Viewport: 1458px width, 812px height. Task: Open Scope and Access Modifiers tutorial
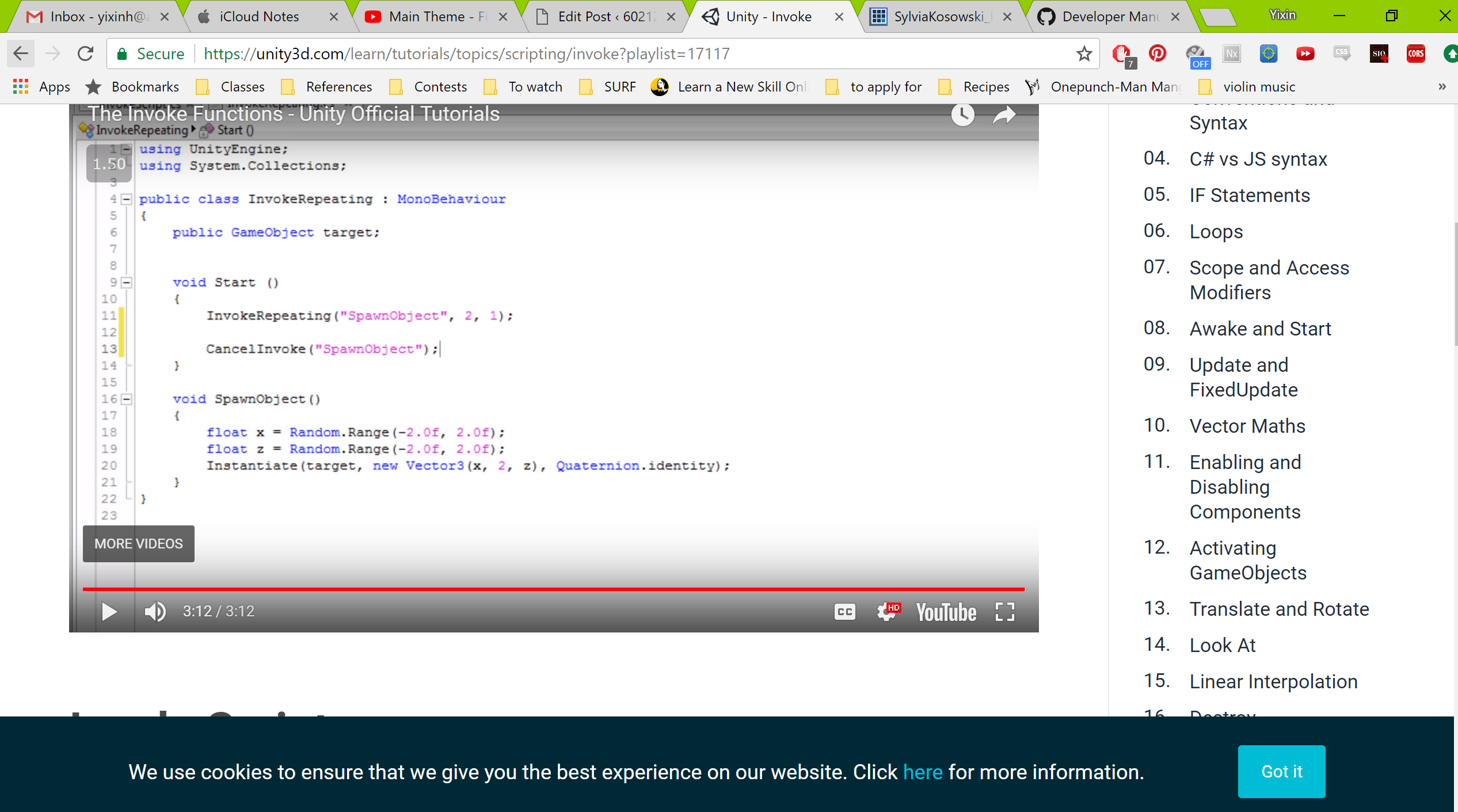point(1269,280)
